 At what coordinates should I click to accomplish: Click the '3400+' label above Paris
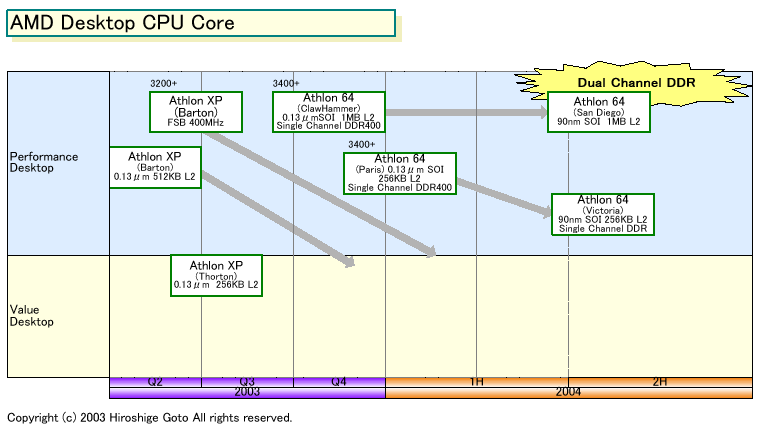(362, 144)
